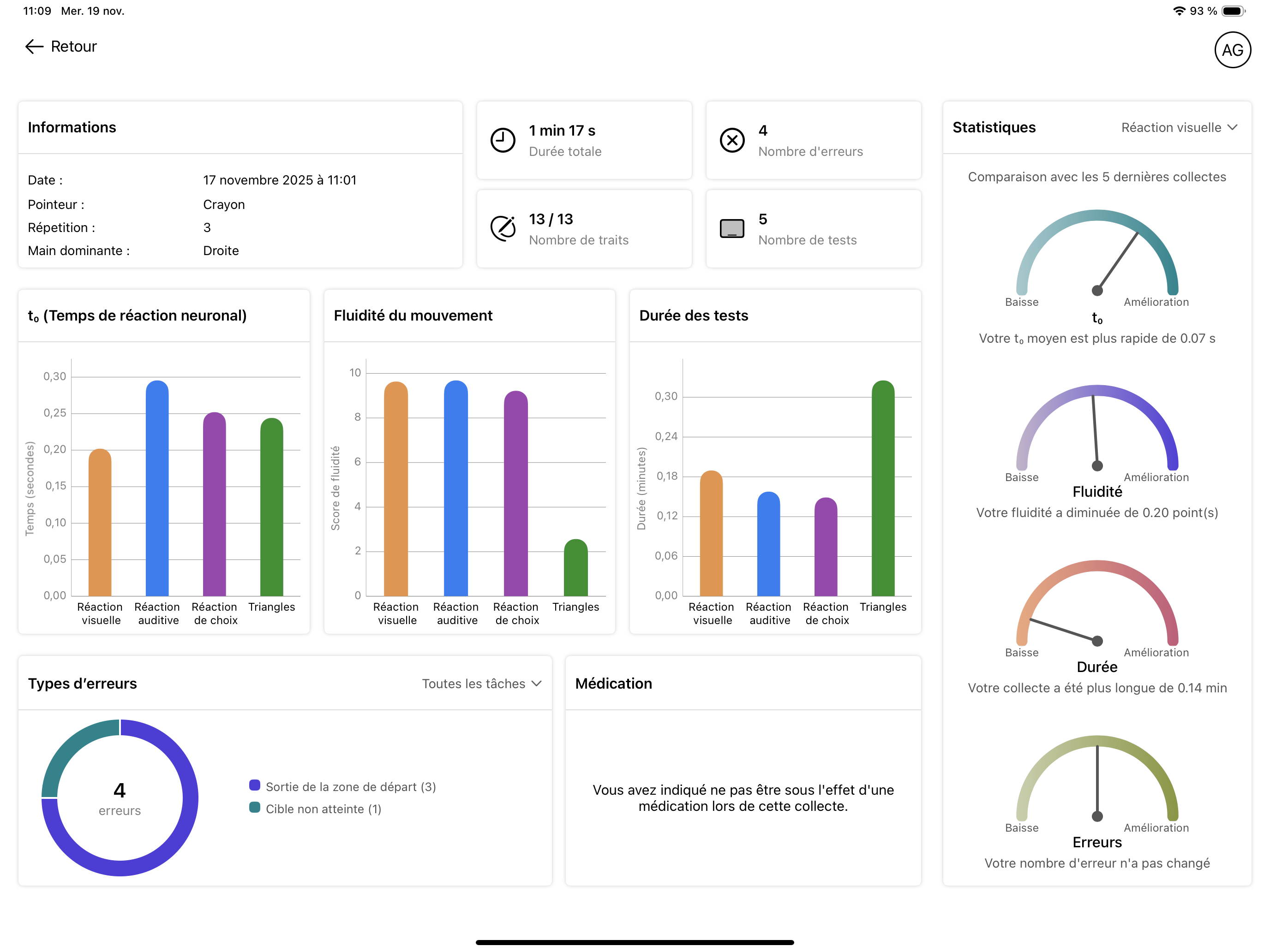Click the 'Droite' dominant hand value
Screen dimensions: 1270x952
coord(221,251)
